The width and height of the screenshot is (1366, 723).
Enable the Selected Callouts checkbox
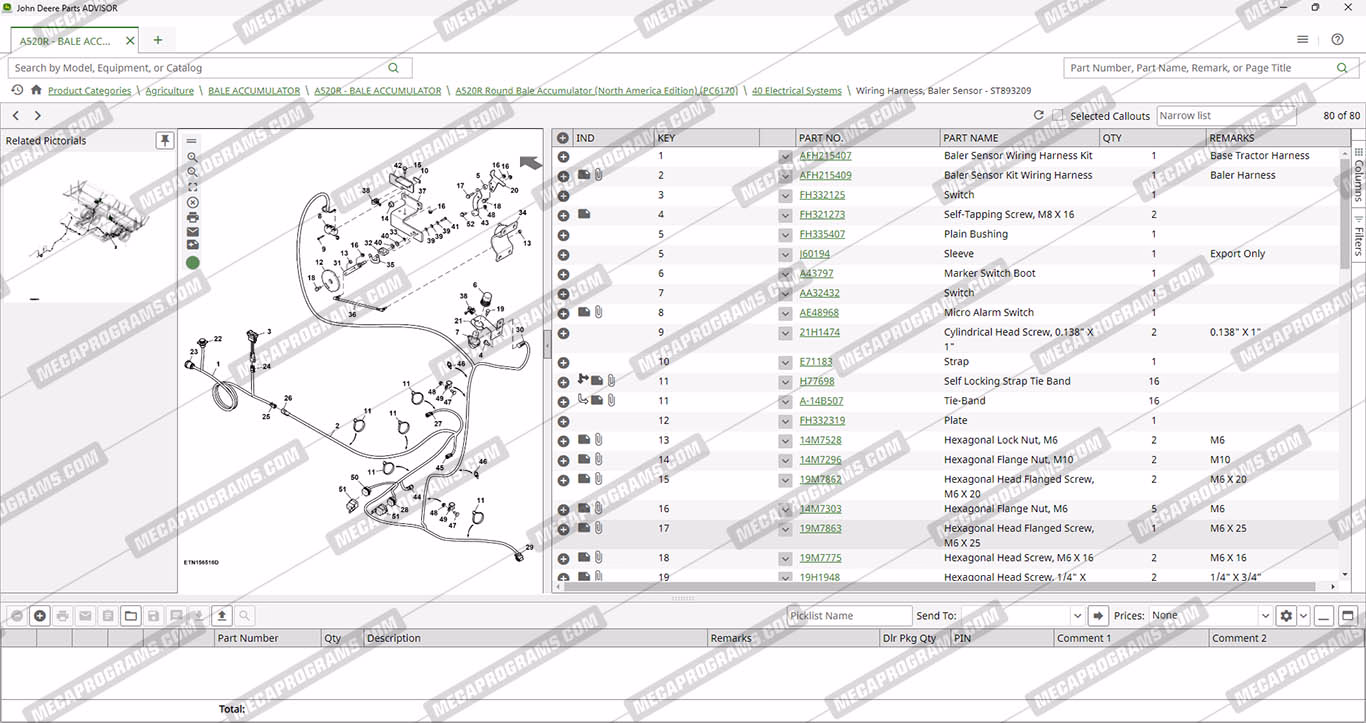click(x=1058, y=116)
